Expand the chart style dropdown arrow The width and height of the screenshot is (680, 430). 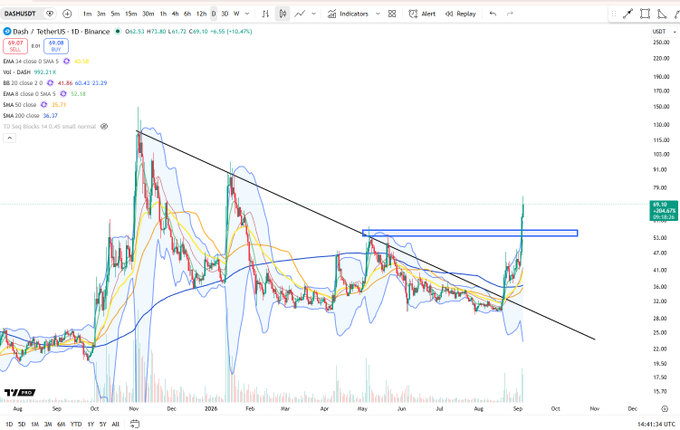[x=314, y=14]
